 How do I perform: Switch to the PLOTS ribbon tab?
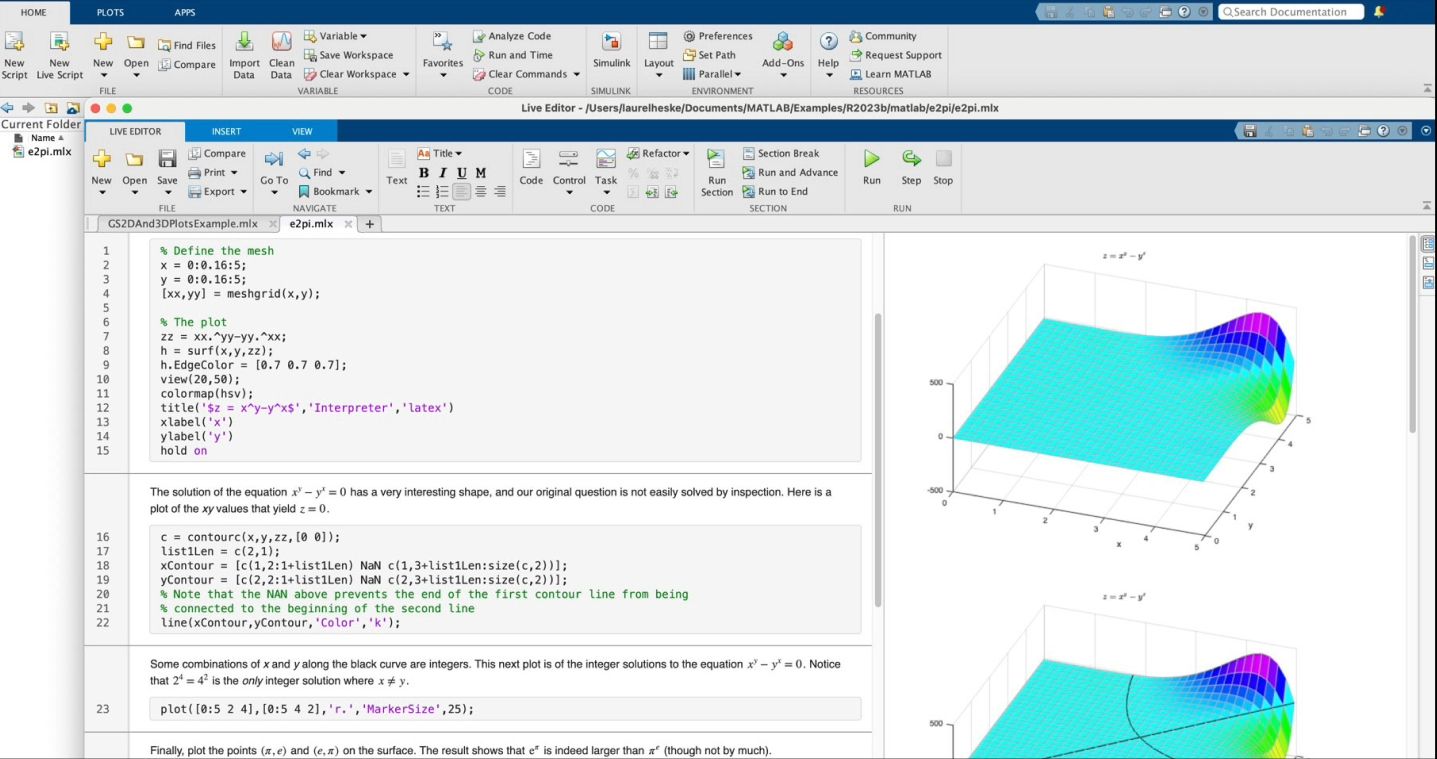pos(110,12)
